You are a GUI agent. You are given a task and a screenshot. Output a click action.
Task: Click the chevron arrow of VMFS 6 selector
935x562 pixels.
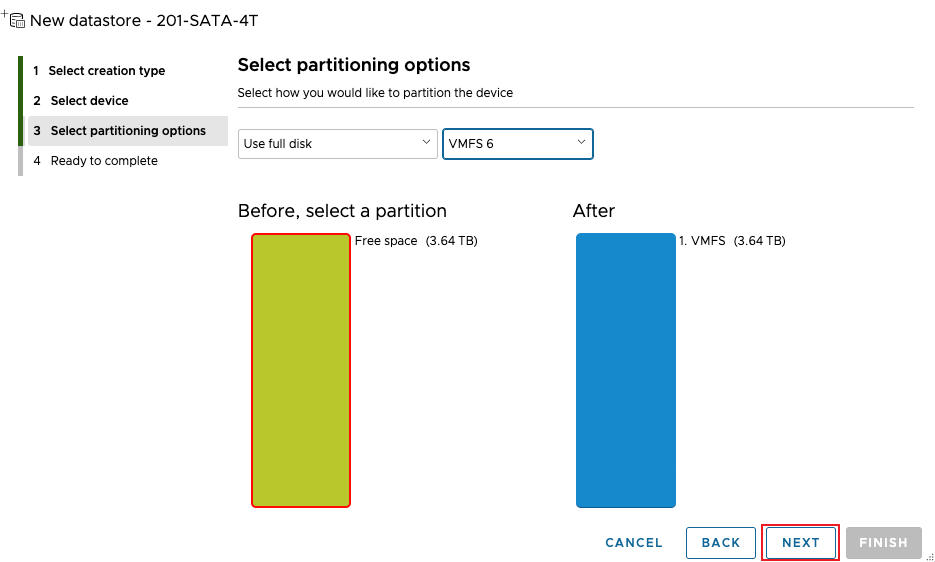coord(581,142)
